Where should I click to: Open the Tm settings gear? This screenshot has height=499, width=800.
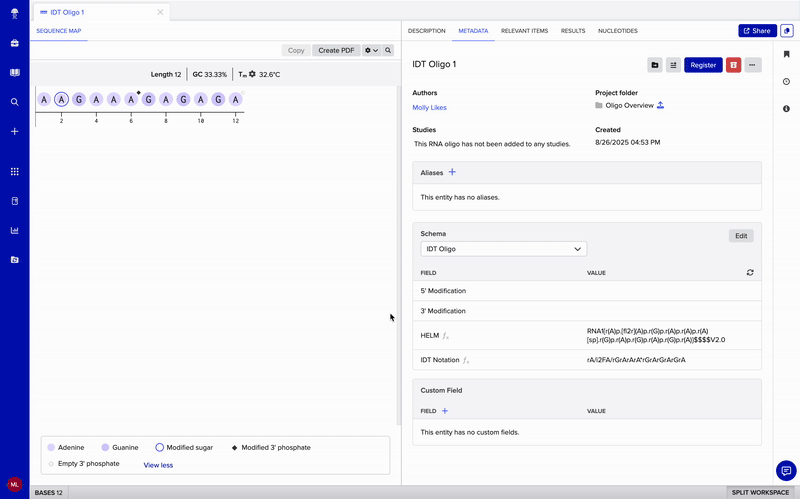point(252,74)
